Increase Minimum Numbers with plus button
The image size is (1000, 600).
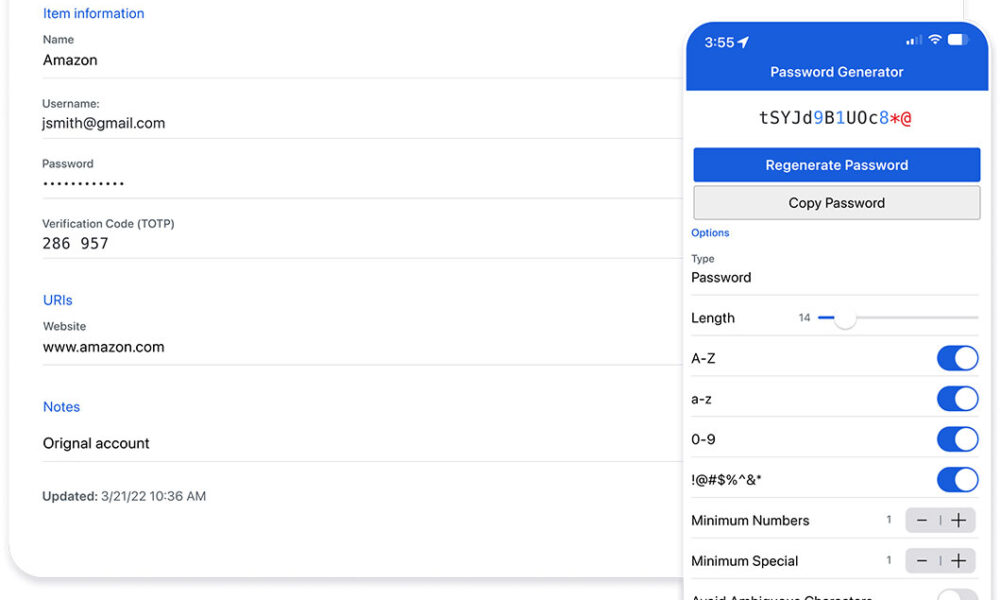(x=959, y=520)
